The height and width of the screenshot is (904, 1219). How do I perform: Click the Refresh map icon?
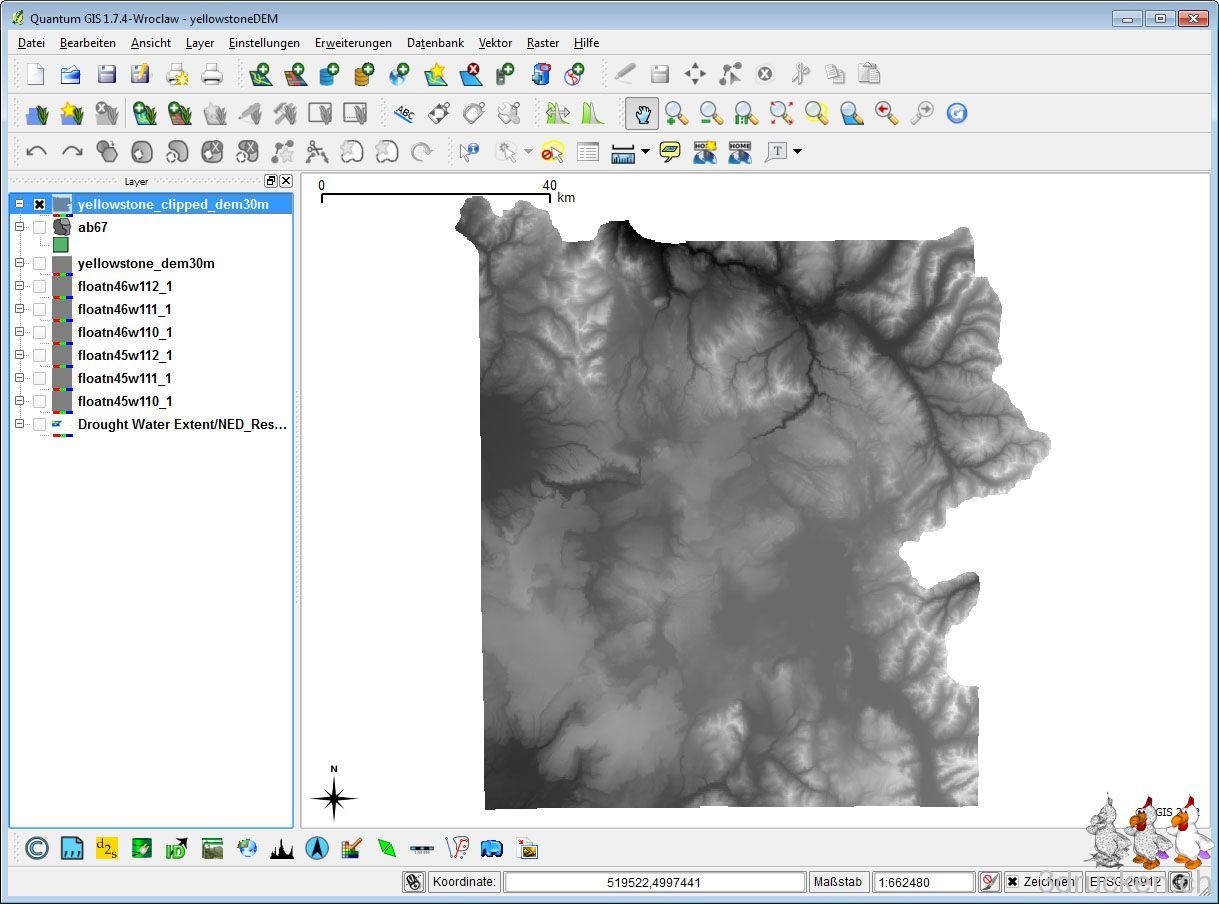957,113
